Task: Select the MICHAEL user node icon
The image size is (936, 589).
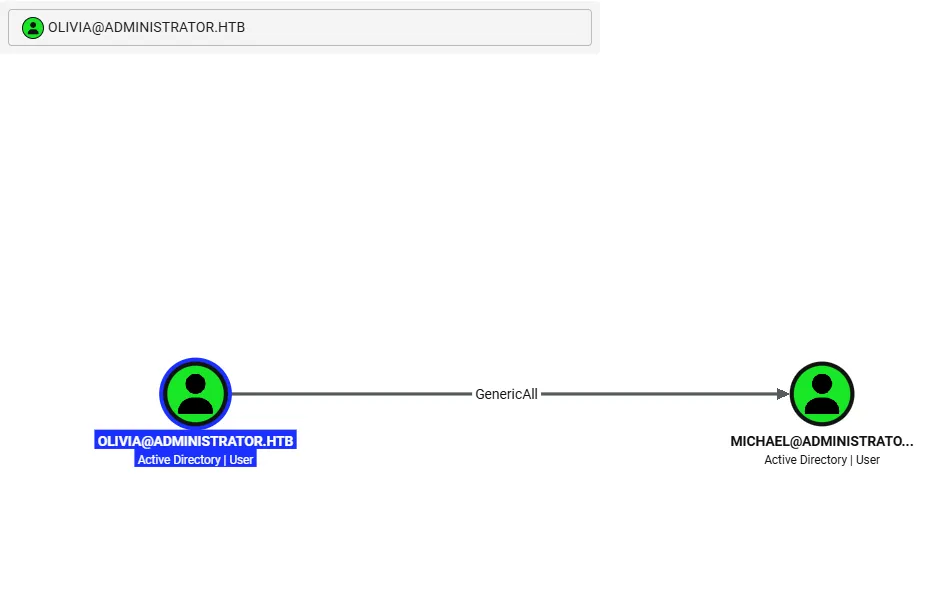Action: click(822, 394)
